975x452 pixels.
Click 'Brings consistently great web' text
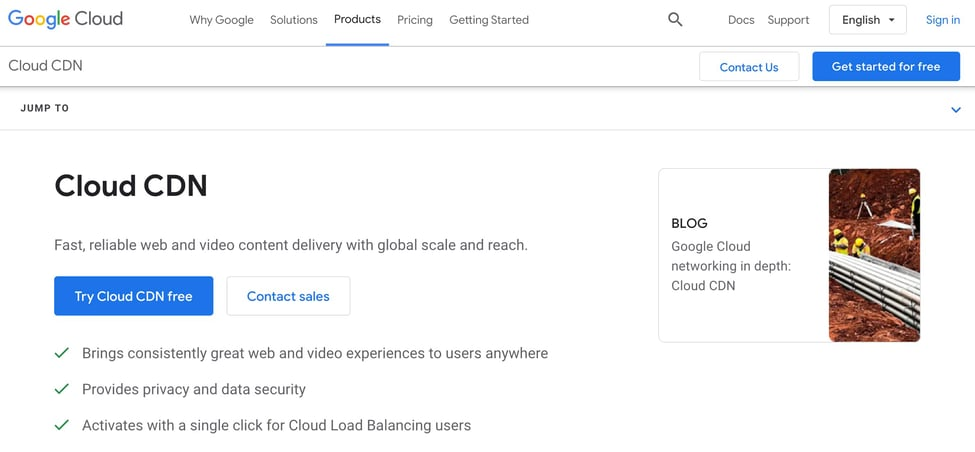(315, 353)
